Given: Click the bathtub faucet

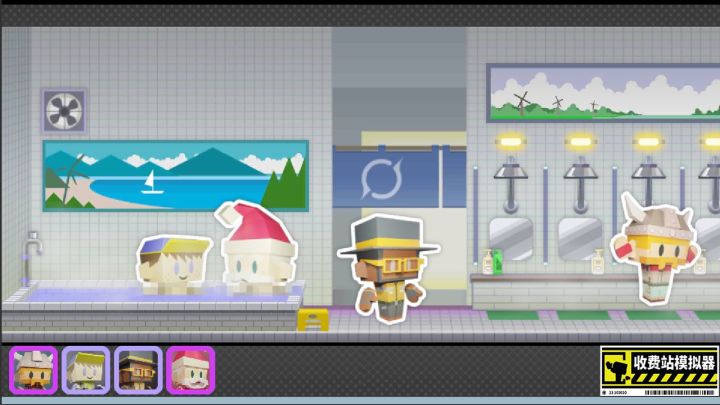Looking at the screenshot, I should [x=31, y=257].
